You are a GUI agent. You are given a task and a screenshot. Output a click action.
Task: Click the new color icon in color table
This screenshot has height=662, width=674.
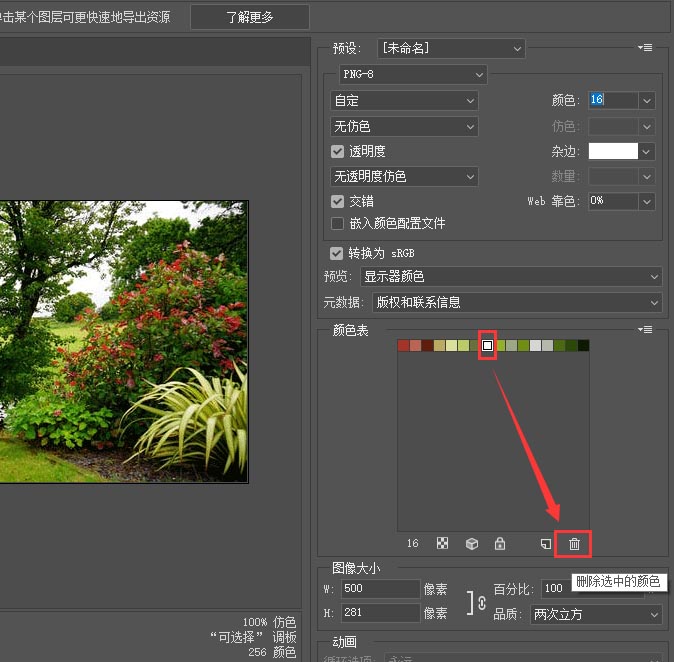(546, 544)
